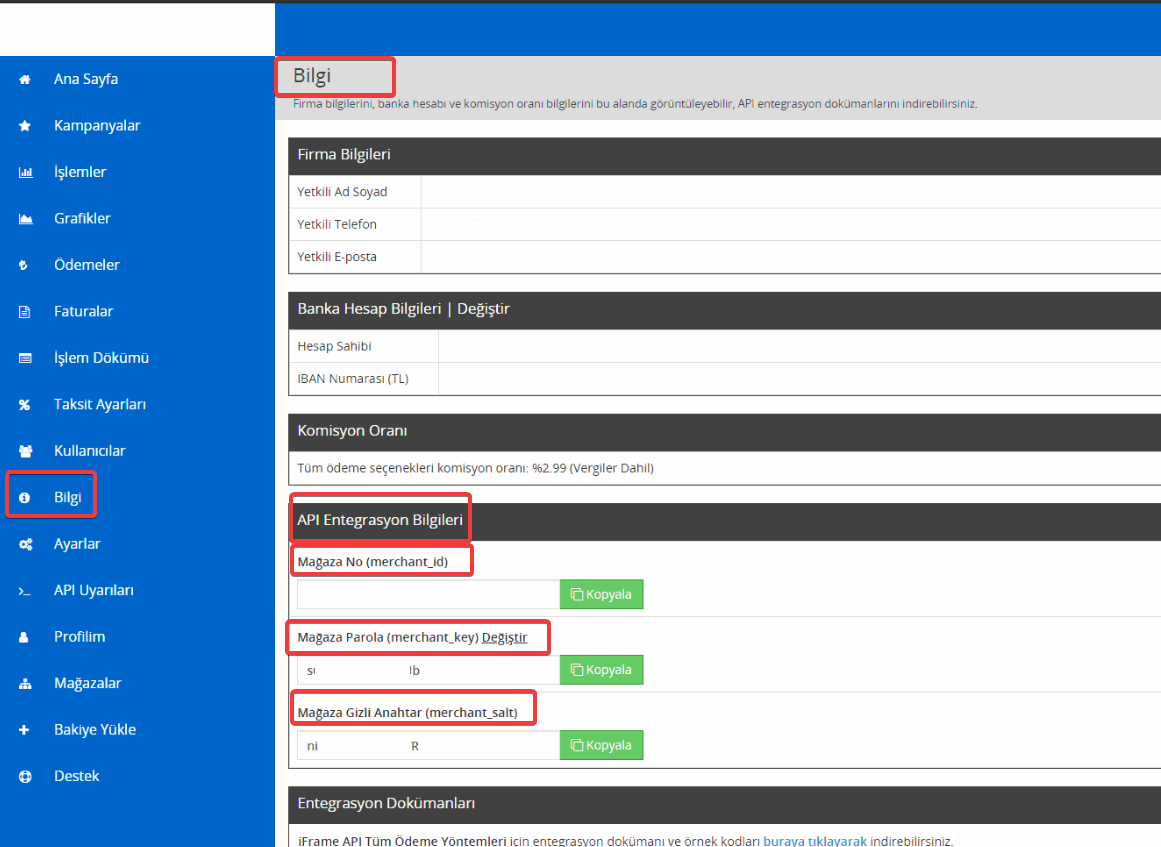Click the 'Mağaza No (merchant_id)' label
Image resolution: width=1161 pixels, height=847 pixels.
372,562
